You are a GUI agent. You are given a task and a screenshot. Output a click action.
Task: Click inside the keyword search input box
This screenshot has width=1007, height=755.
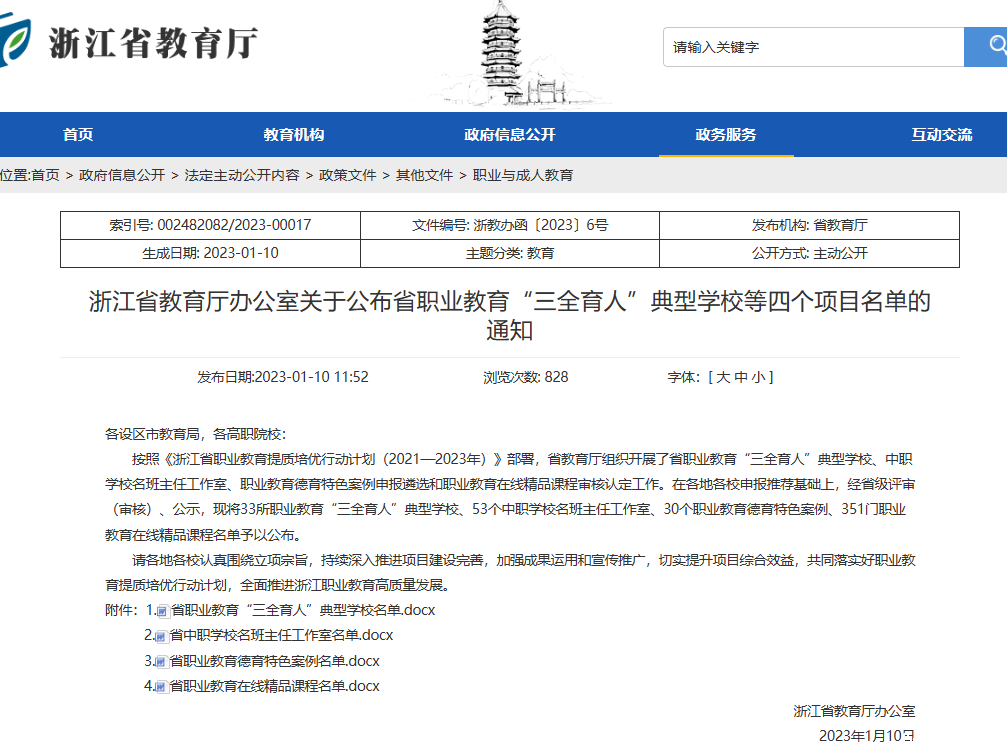[x=810, y=46]
